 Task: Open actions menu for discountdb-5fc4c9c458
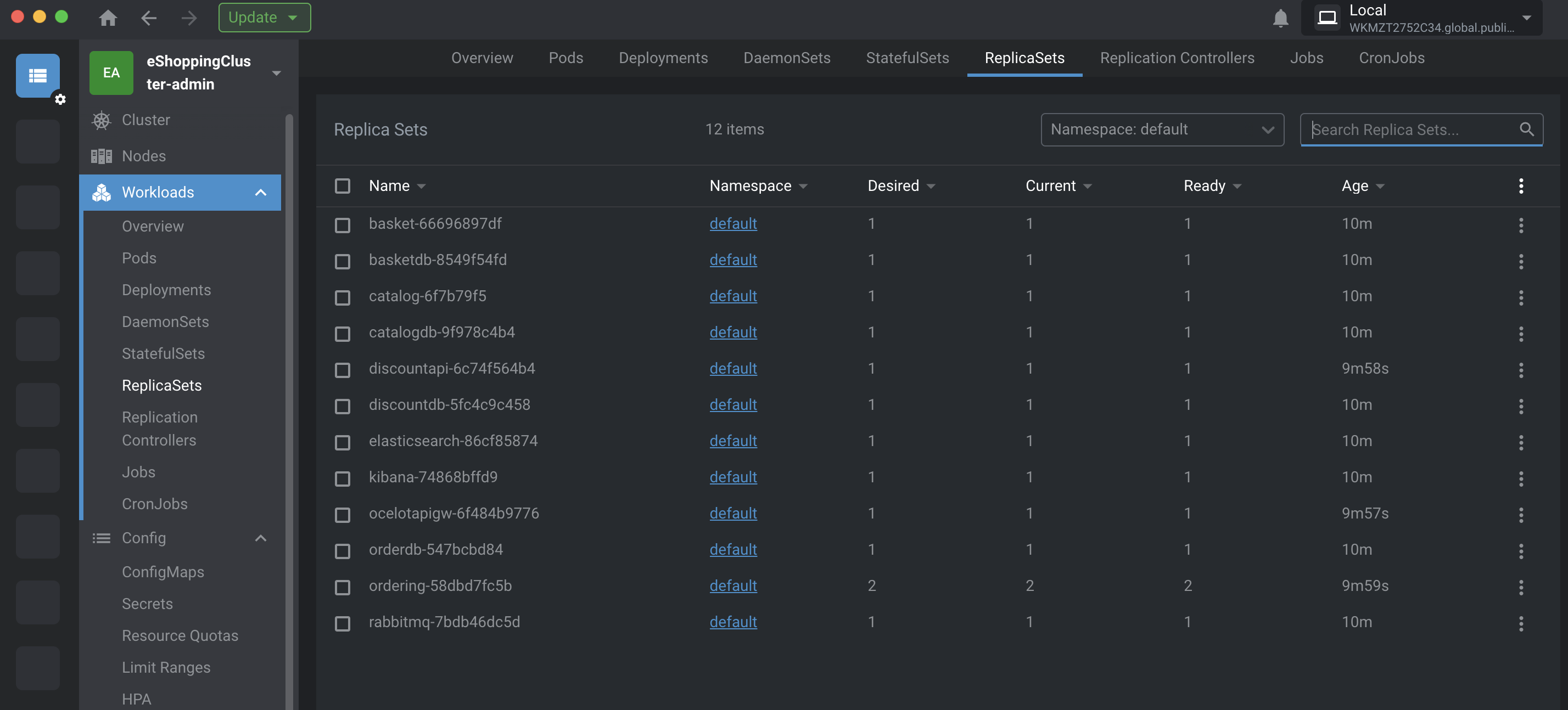[1521, 407]
